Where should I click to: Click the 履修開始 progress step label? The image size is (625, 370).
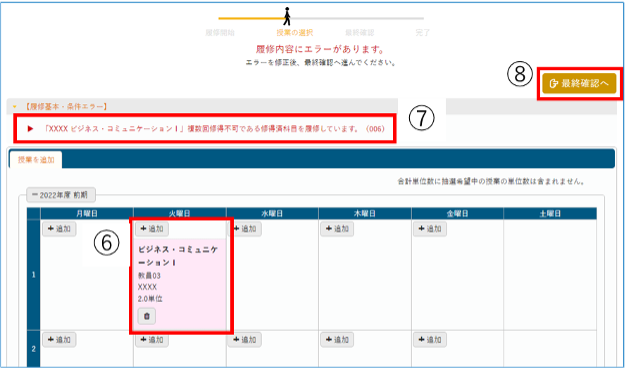tap(220, 33)
